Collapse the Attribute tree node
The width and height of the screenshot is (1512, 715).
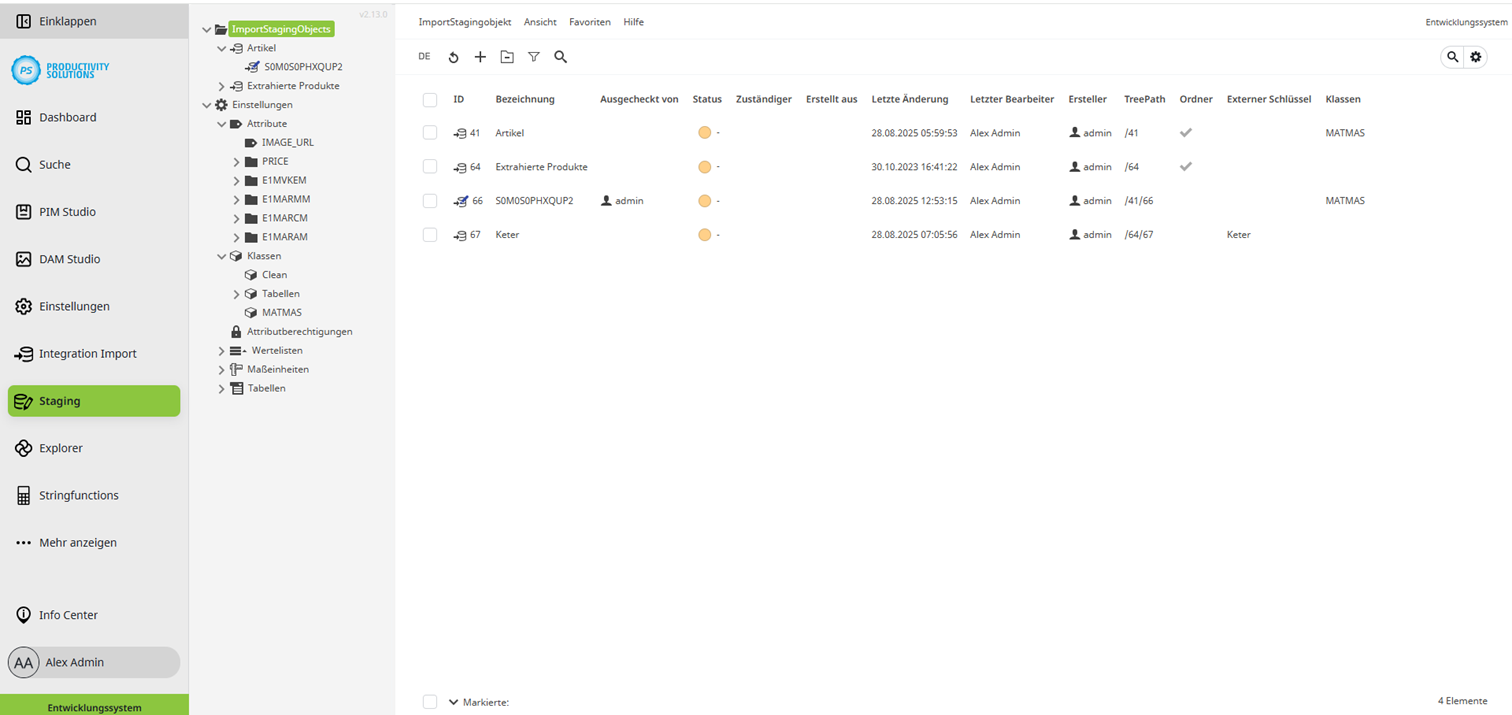221,123
